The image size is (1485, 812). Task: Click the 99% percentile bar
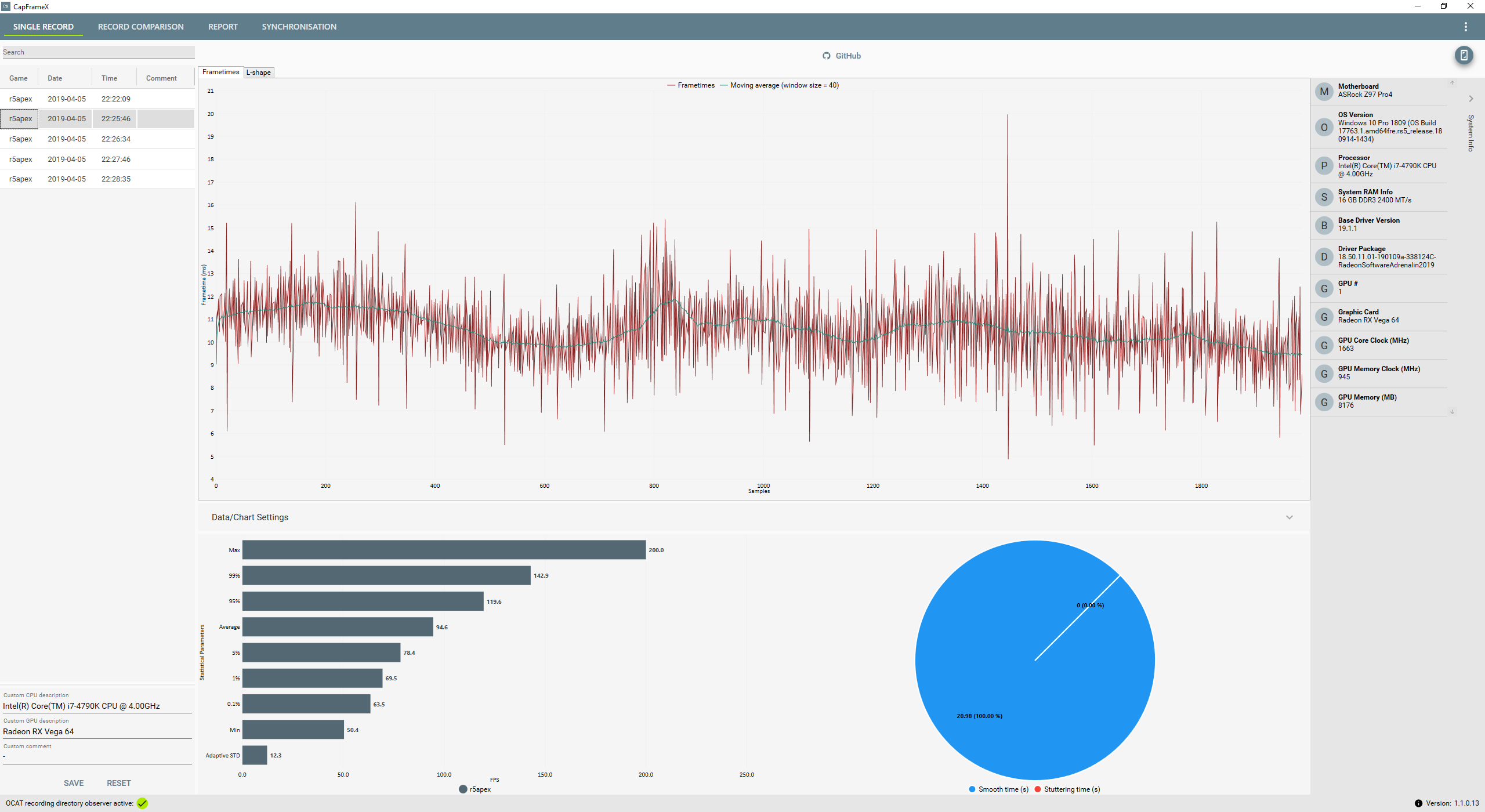[386, 575]
